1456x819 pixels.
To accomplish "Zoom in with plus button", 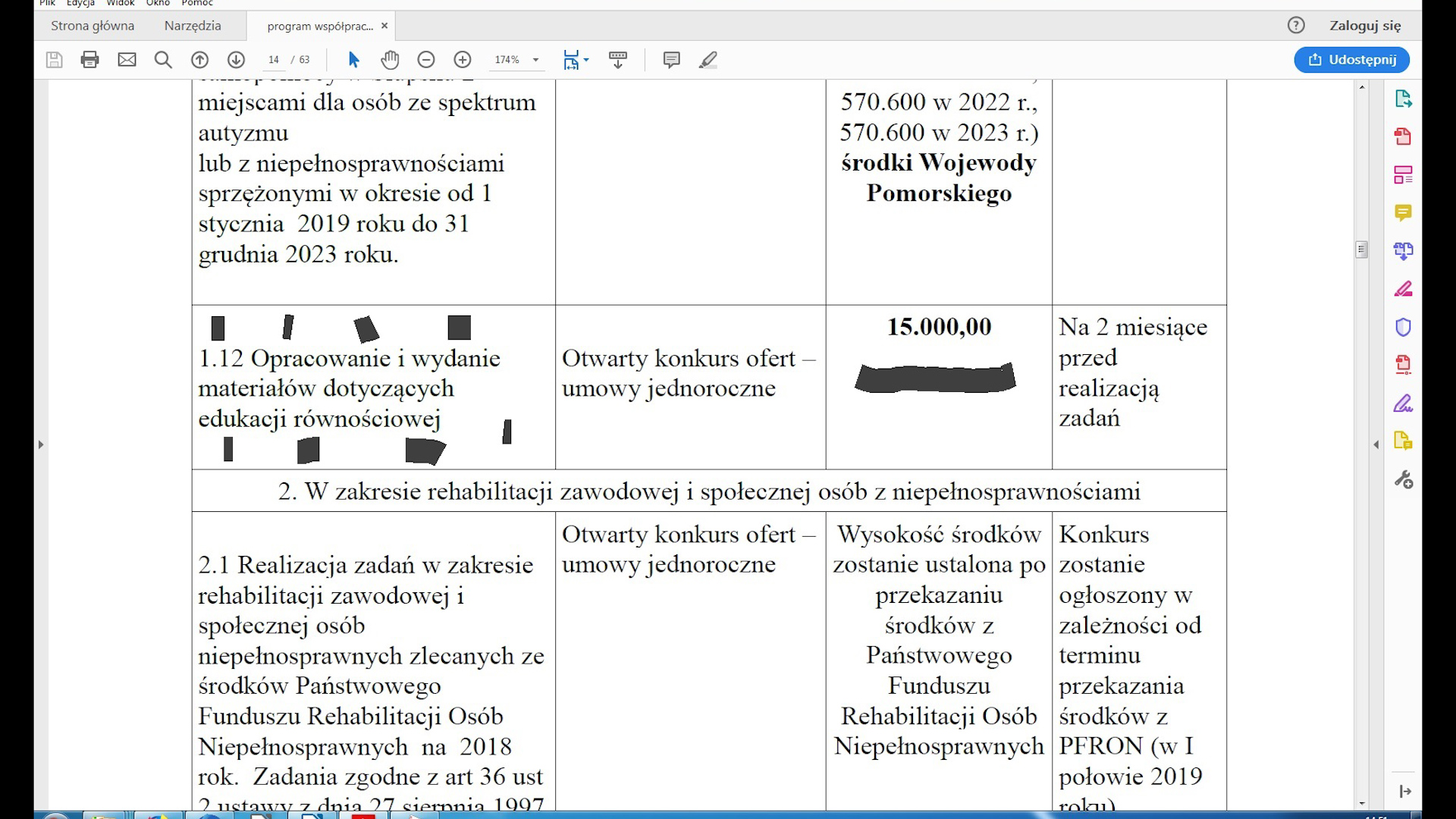I will point(463,60).
